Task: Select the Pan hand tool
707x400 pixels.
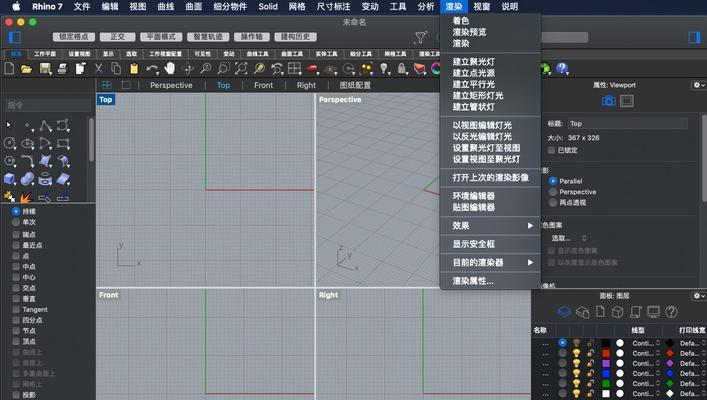Action: pos(170,69)
